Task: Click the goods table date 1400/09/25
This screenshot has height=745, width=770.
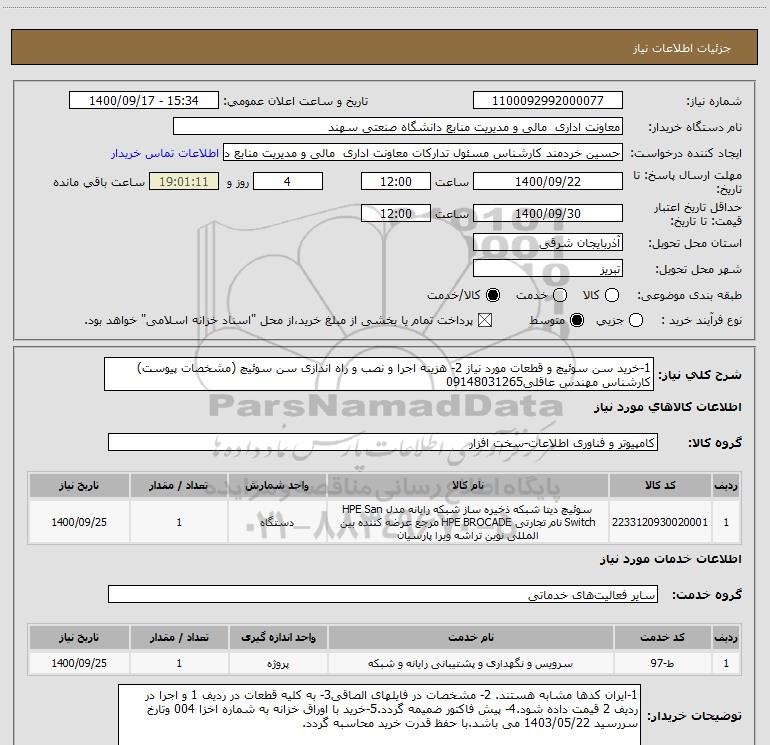Action: 79,522
